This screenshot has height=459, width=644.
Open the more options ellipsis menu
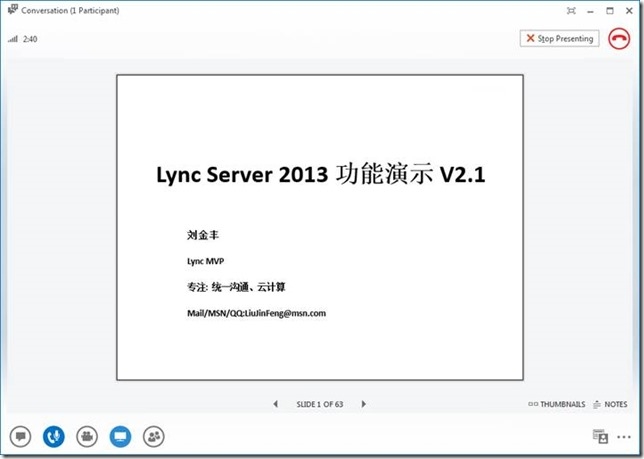(624, 437)
